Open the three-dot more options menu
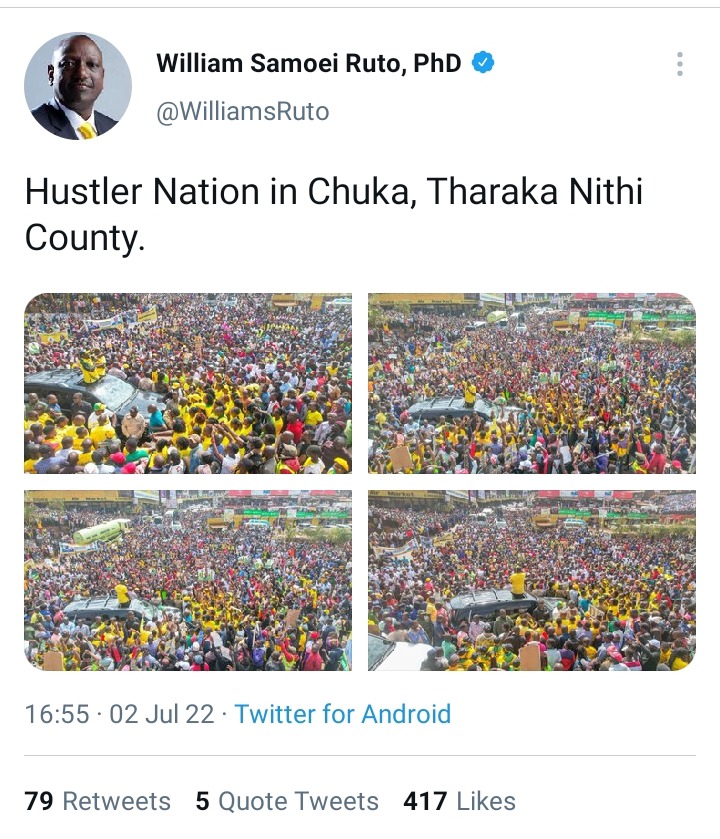Screen dimensions: 720x839 point(679,64)
